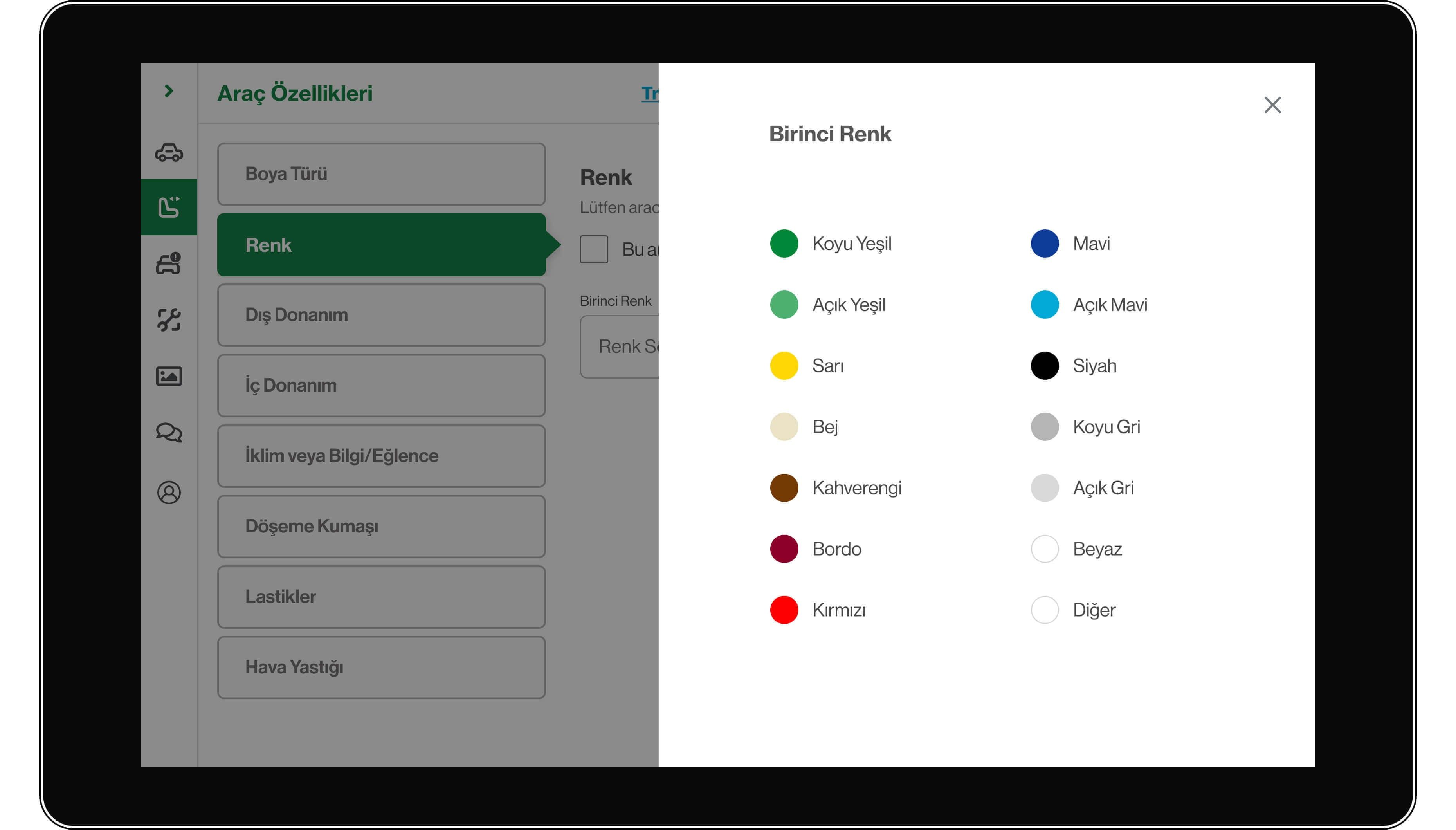Screen dimensions: 1456x830
Task: Select the Beyaz color option
Action: [x=1045, y=549]
